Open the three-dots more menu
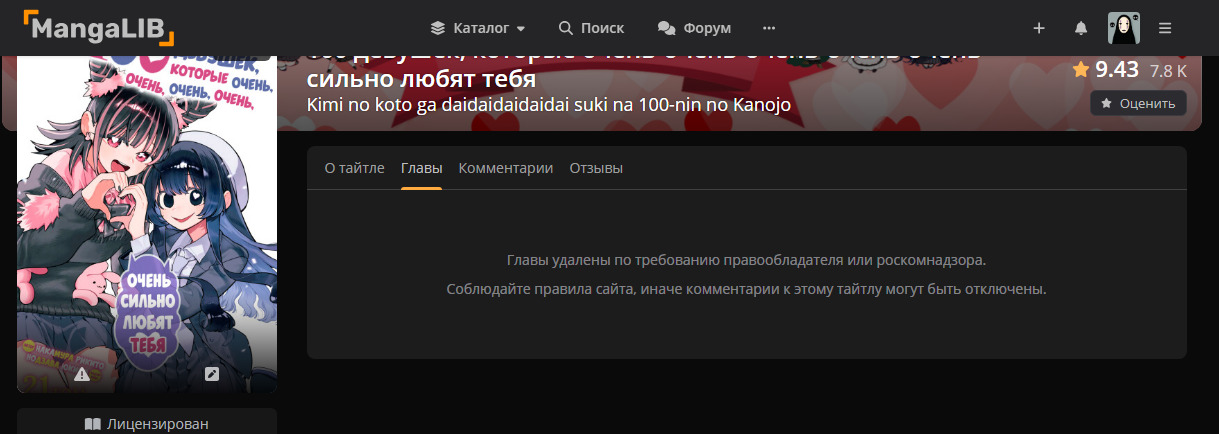 pyautogui.click(x=768, y=28)
